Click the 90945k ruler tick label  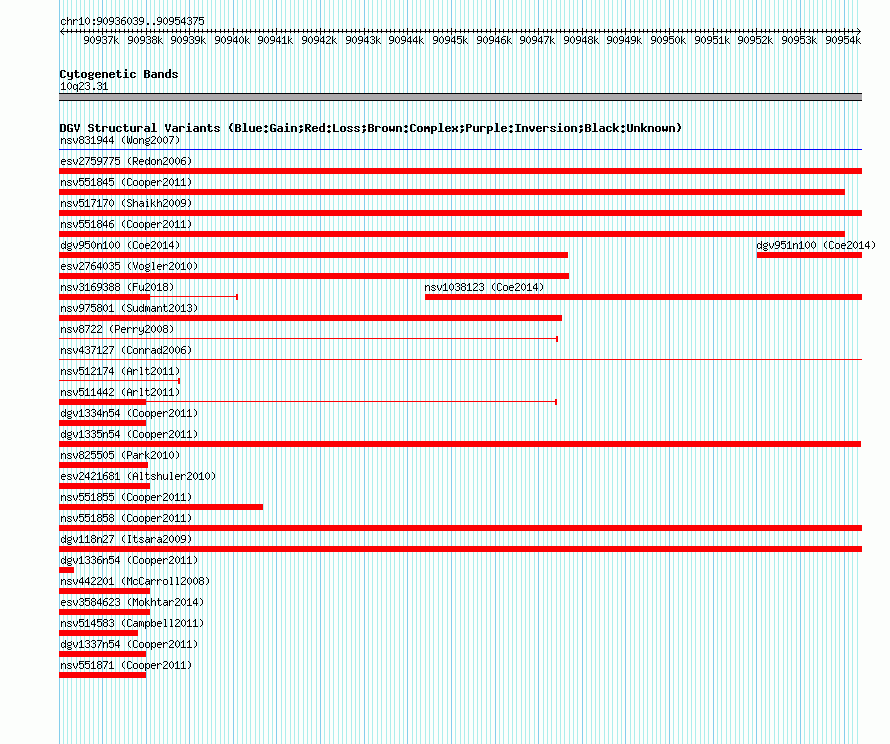coord(450,40)
